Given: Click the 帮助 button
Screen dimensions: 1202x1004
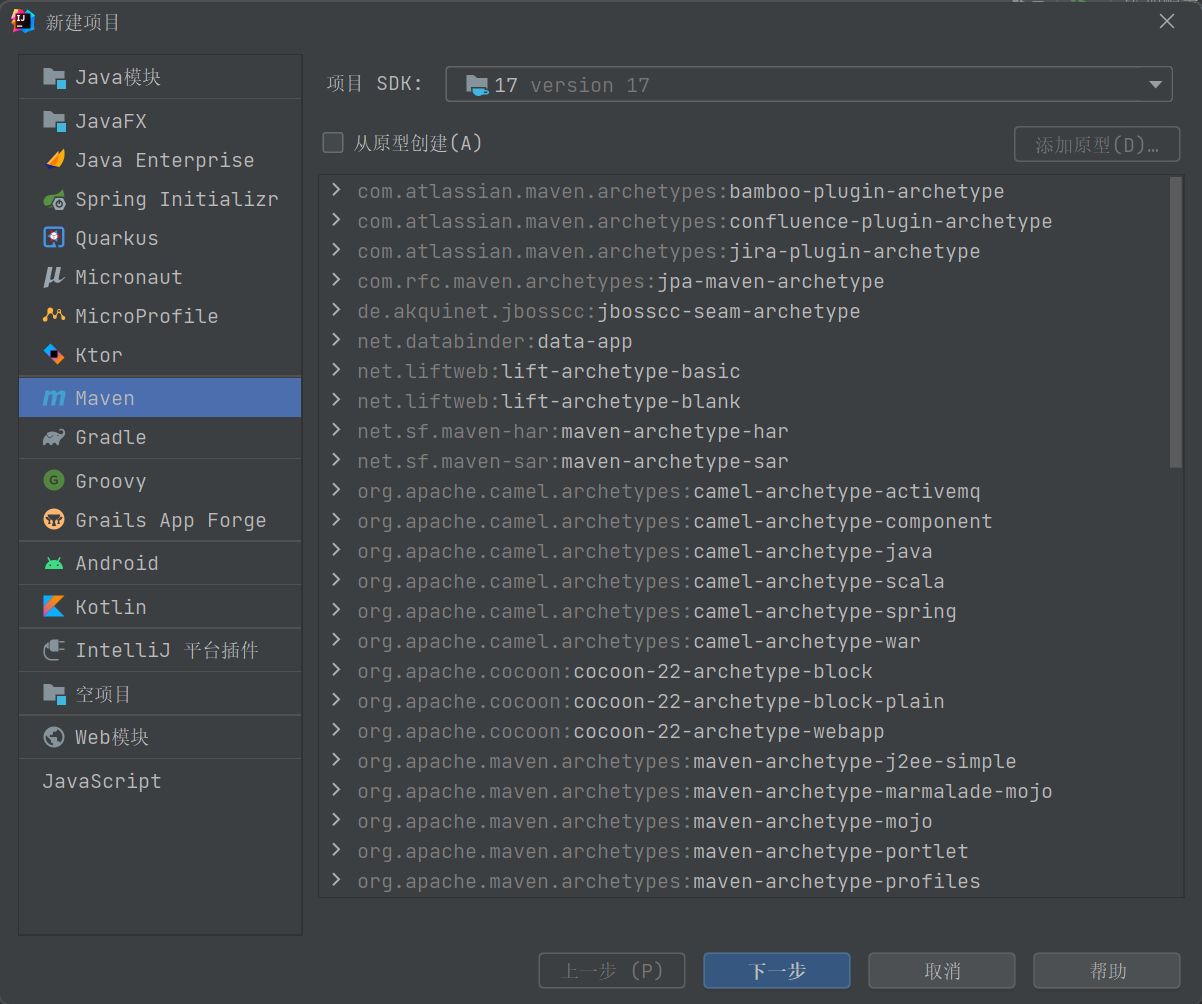Looking at the screenshot, I should [x=1107, y=971].
